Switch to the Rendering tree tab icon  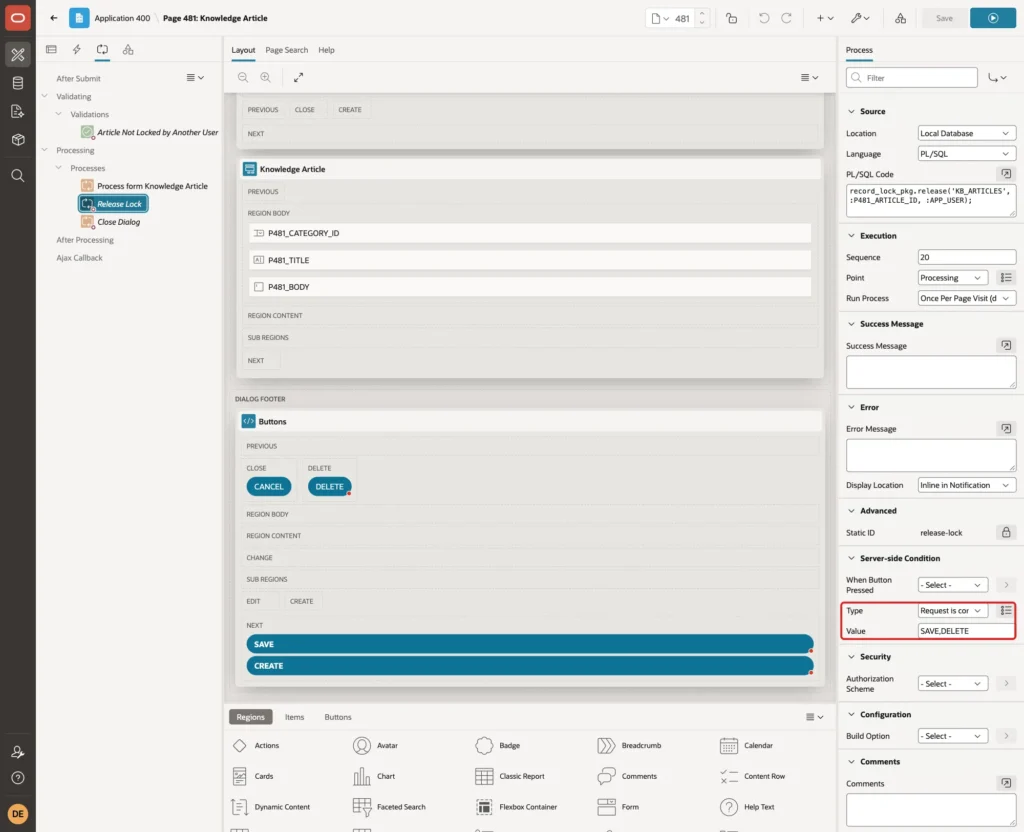[51, 50]
